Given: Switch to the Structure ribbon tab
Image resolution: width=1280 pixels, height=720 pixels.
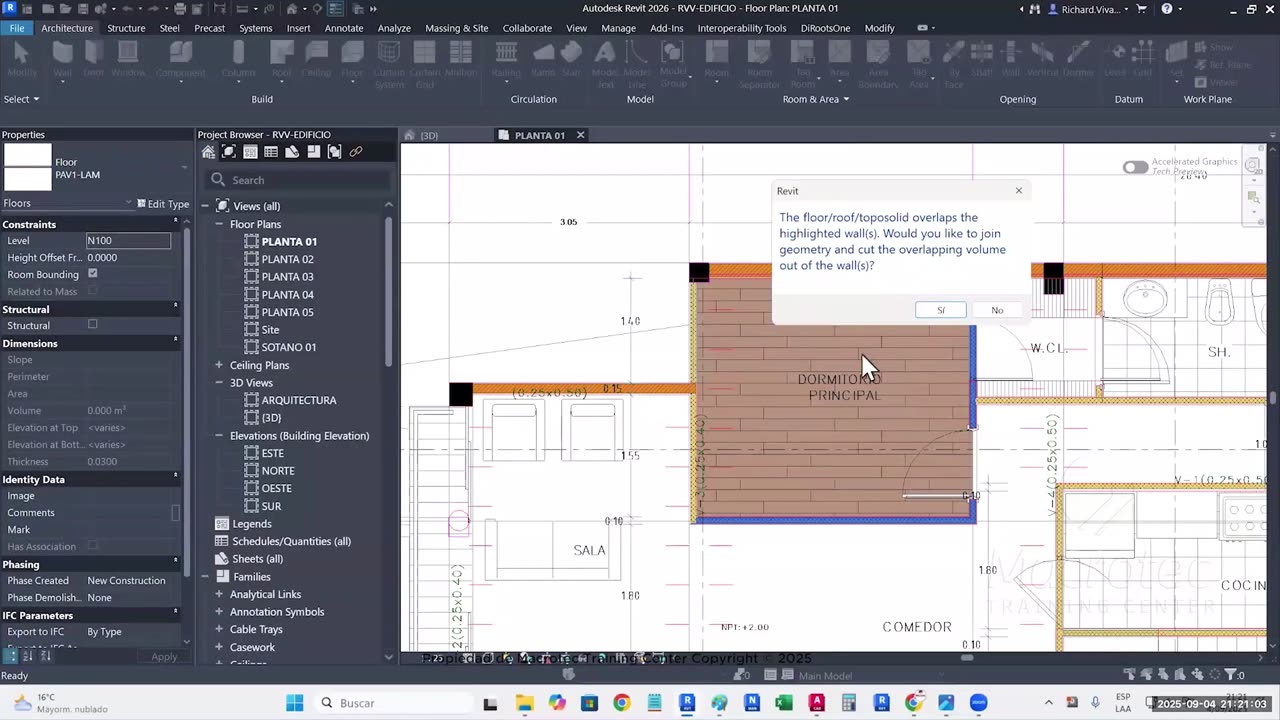Looking at the screenshot, I should coord(126,28).
